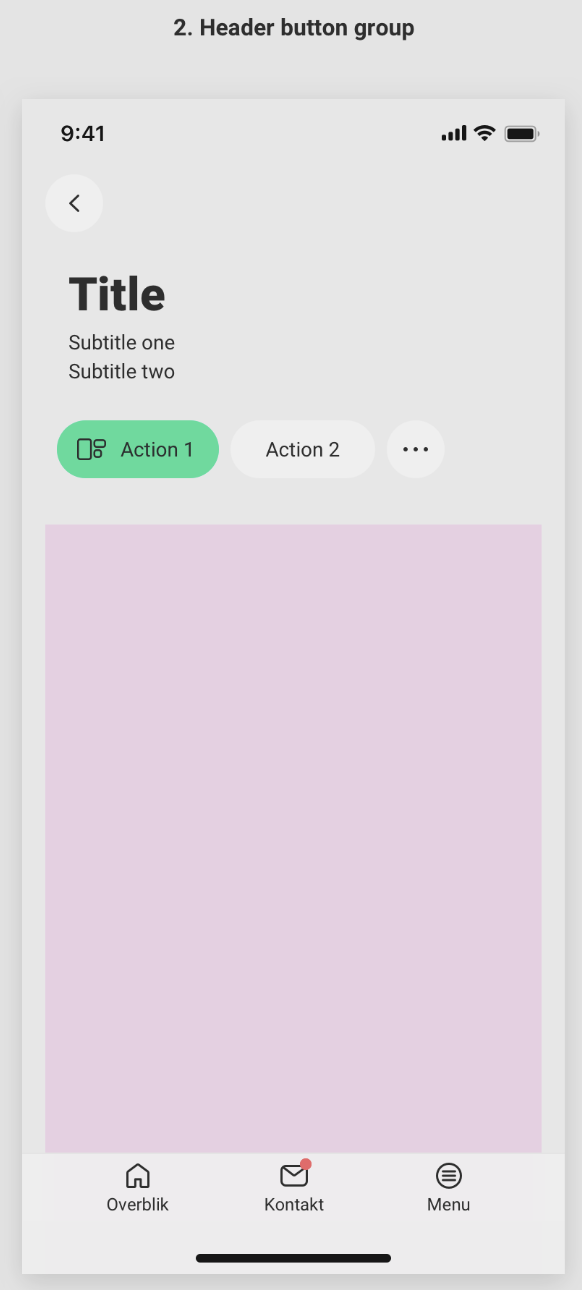Screen dimensions: 582x1290
Task: Tap the home indicator bar at bottom
Action: (292, 1258)
